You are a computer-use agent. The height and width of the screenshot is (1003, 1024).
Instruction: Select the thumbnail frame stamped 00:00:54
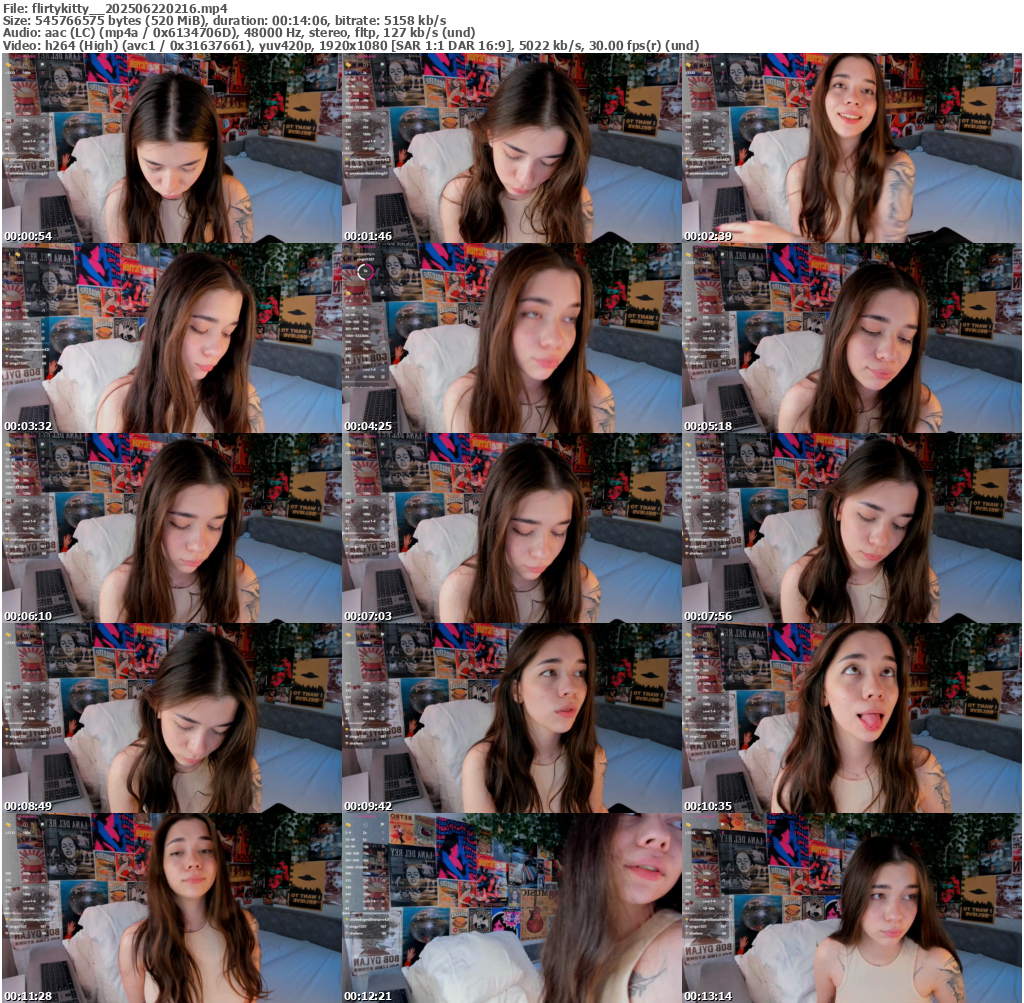171,148
